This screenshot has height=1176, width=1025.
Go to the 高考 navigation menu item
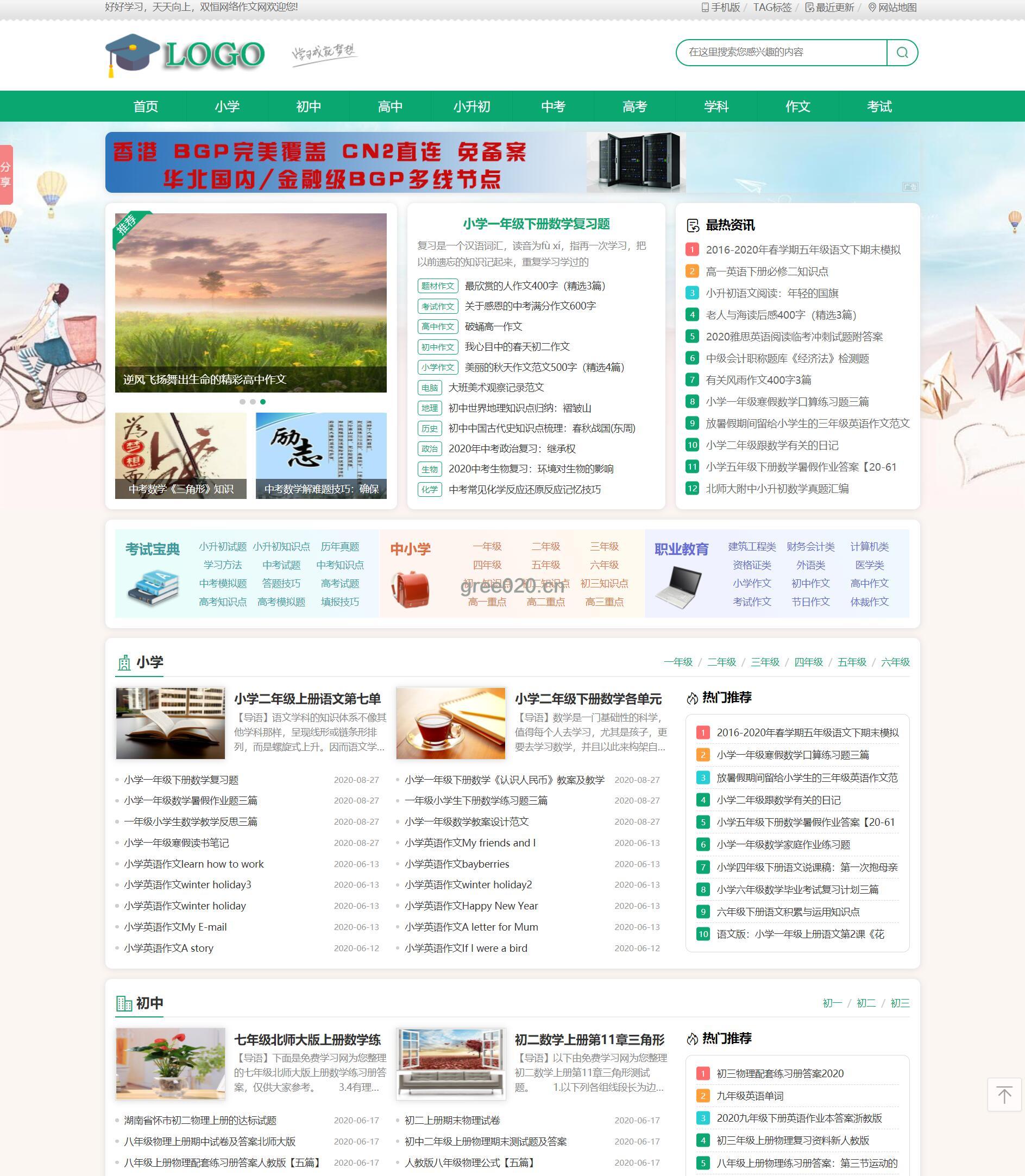(x=634, y=106)
